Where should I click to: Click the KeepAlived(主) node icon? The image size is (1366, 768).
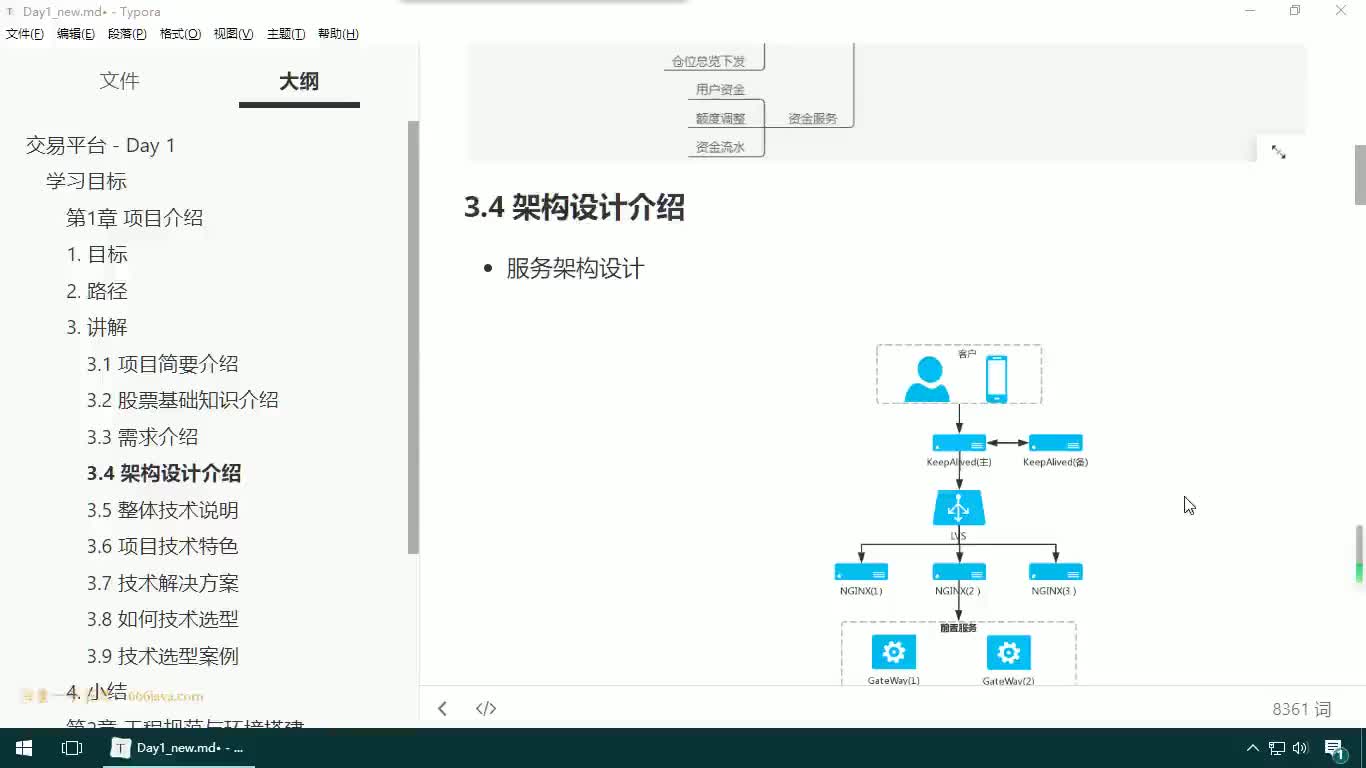pyautogui.click(x=959, y=443)
